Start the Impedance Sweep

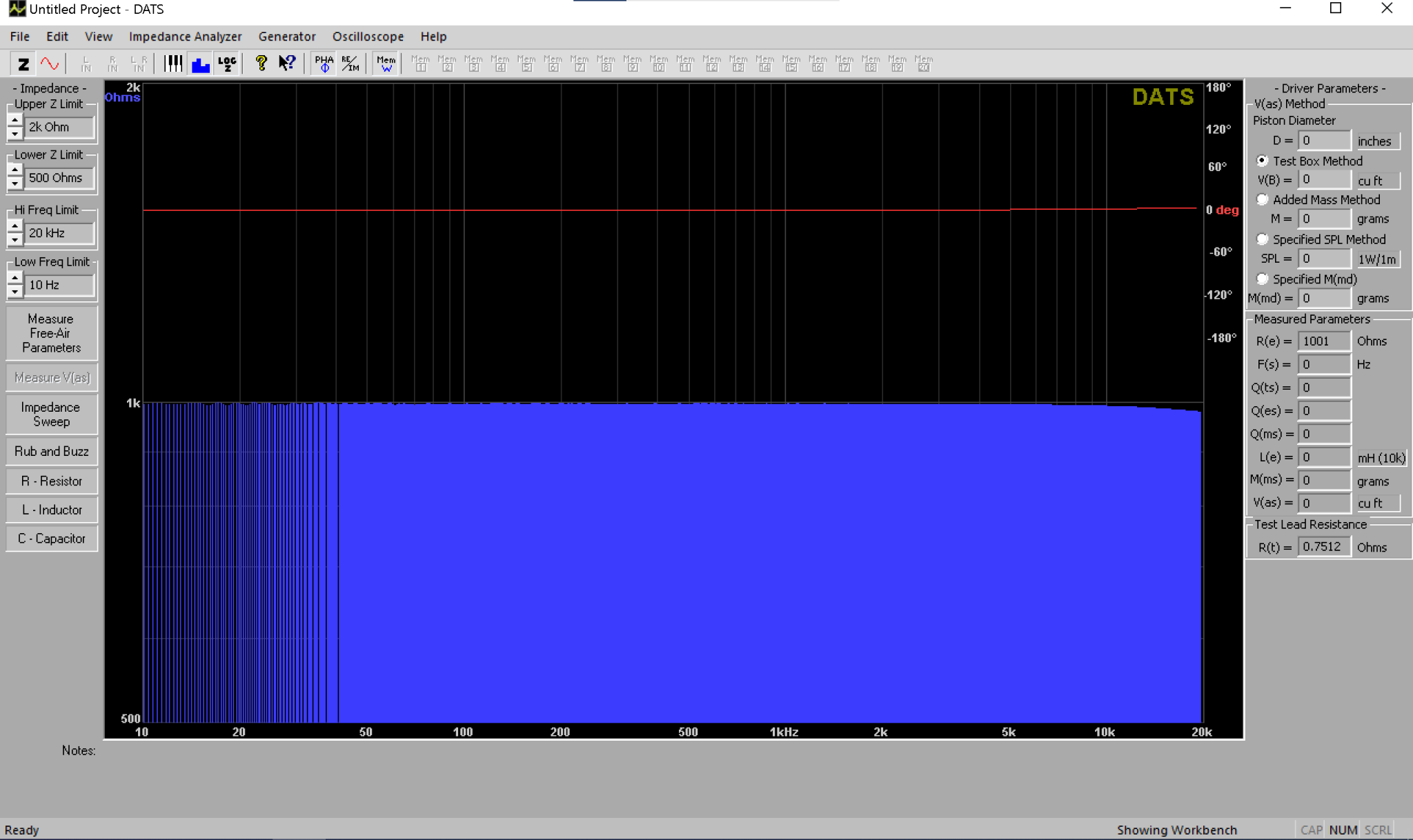(x=52, y=414)
